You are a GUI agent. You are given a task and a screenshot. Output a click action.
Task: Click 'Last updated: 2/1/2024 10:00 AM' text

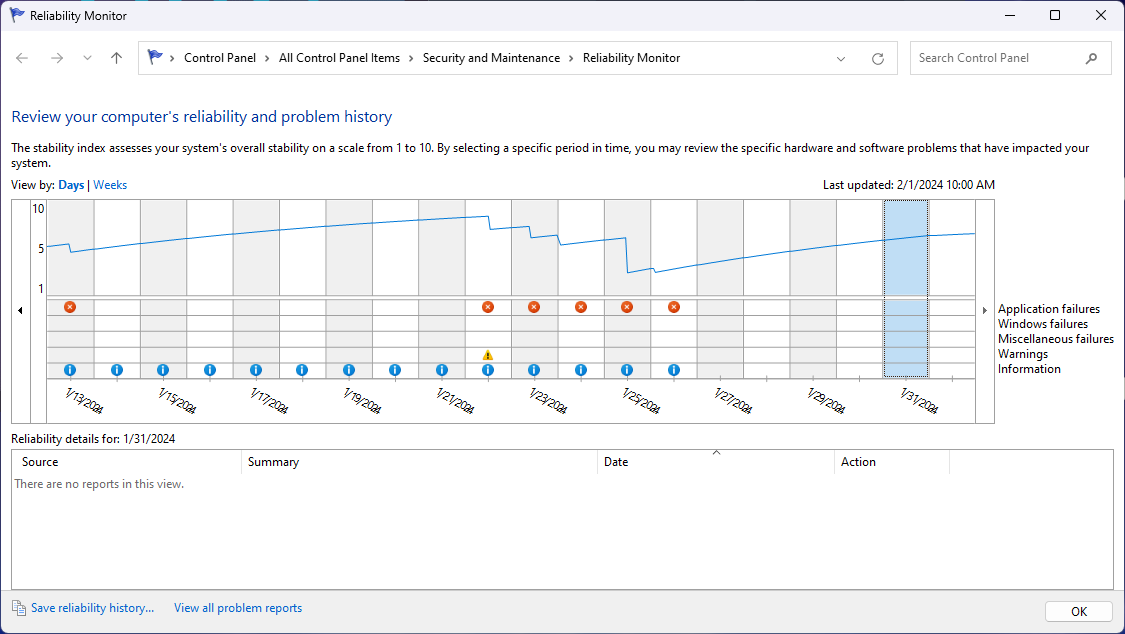[908, 185]
